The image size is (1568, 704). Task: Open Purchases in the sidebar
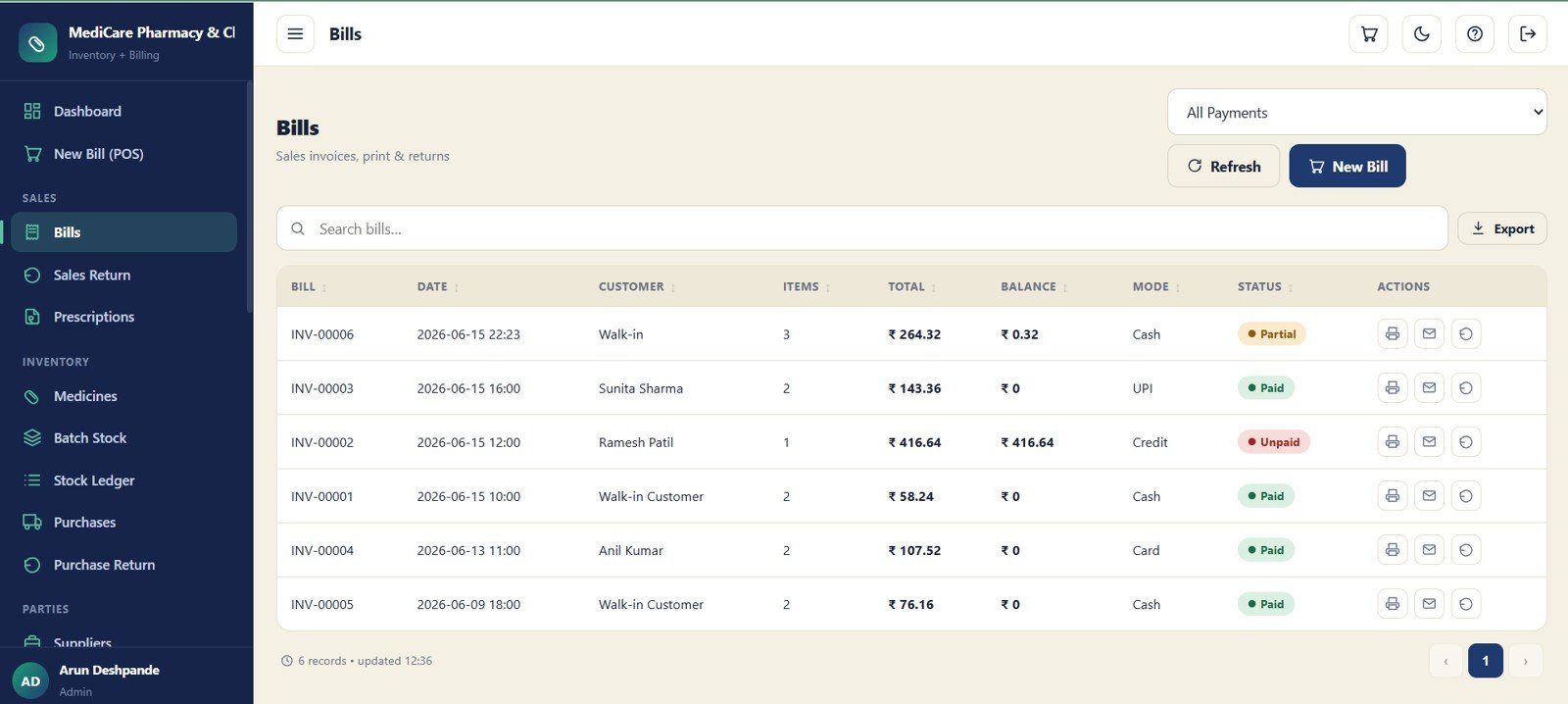(x=123, y=523)
